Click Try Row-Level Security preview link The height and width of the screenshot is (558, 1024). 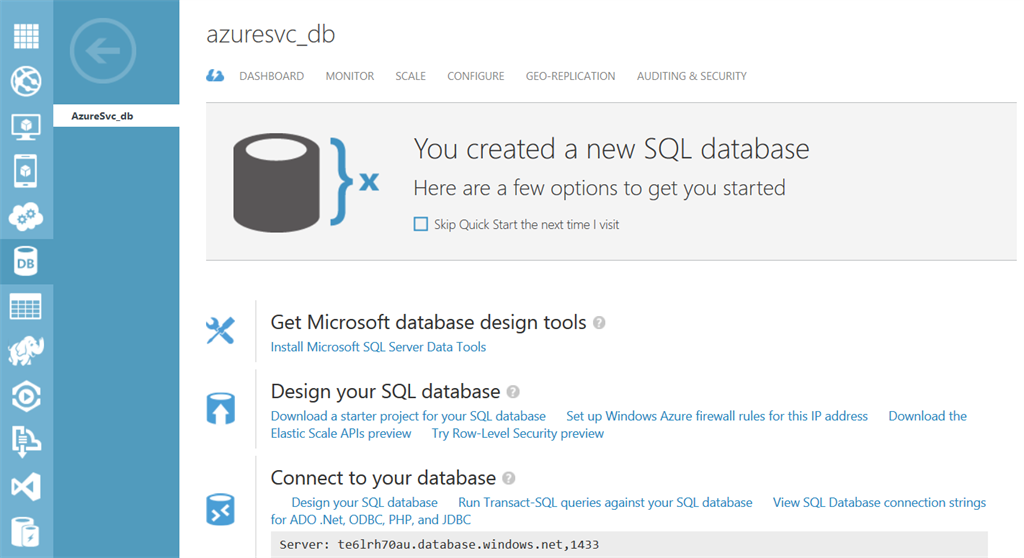tap(517, 433)
